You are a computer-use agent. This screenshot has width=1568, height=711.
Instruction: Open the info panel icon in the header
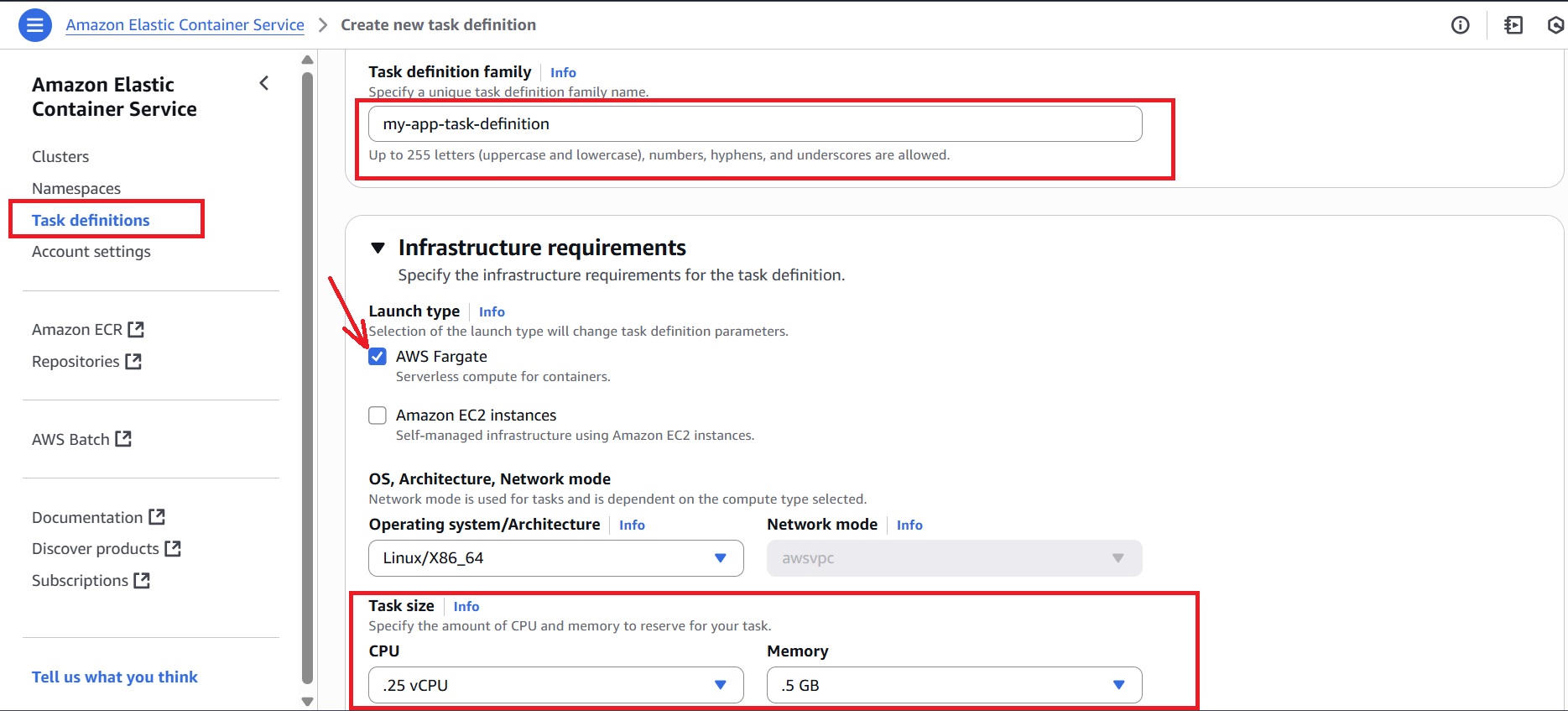coord(1460,25)
